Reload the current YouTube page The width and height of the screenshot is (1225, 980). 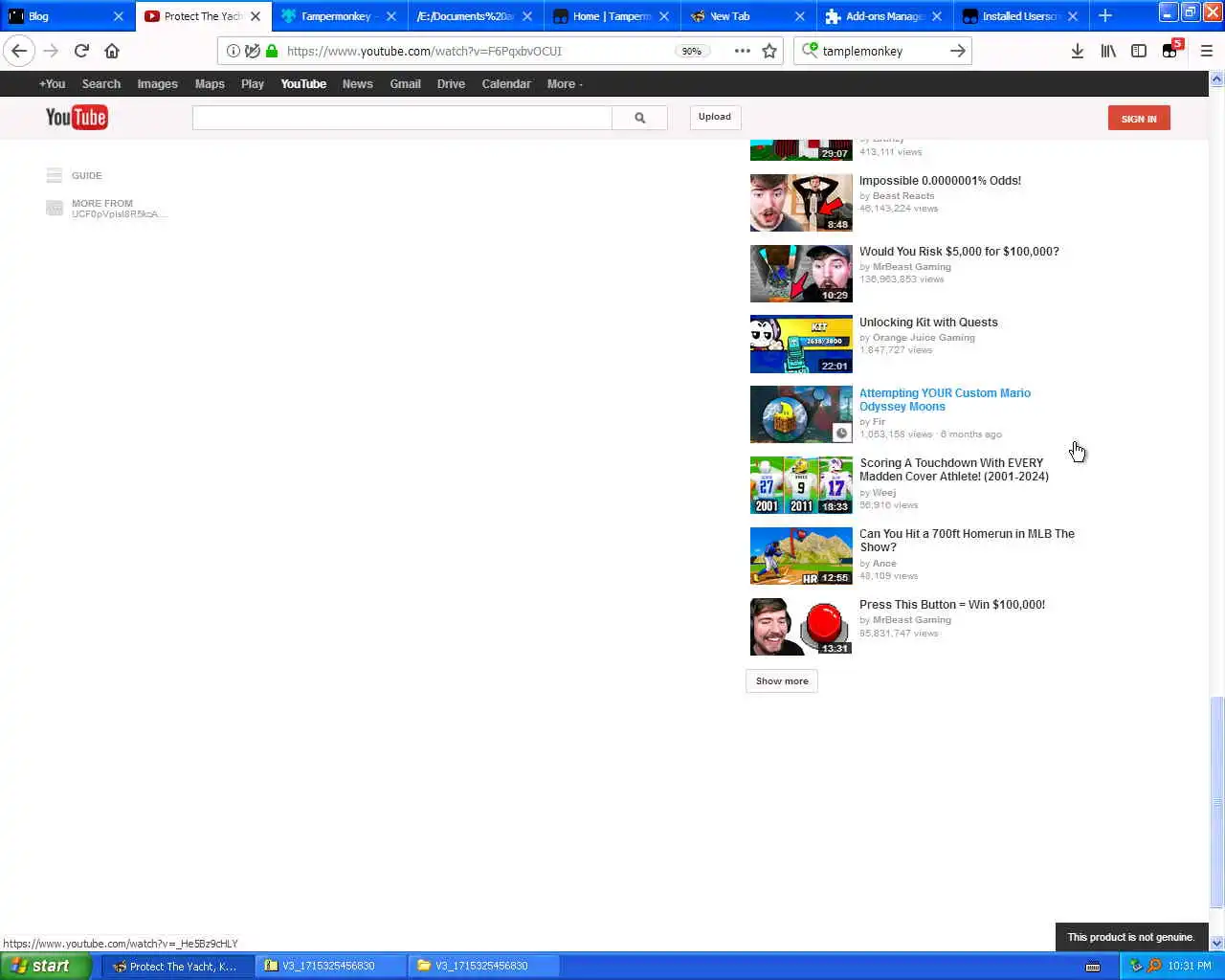pyautogui.click(x=81, y=51)
